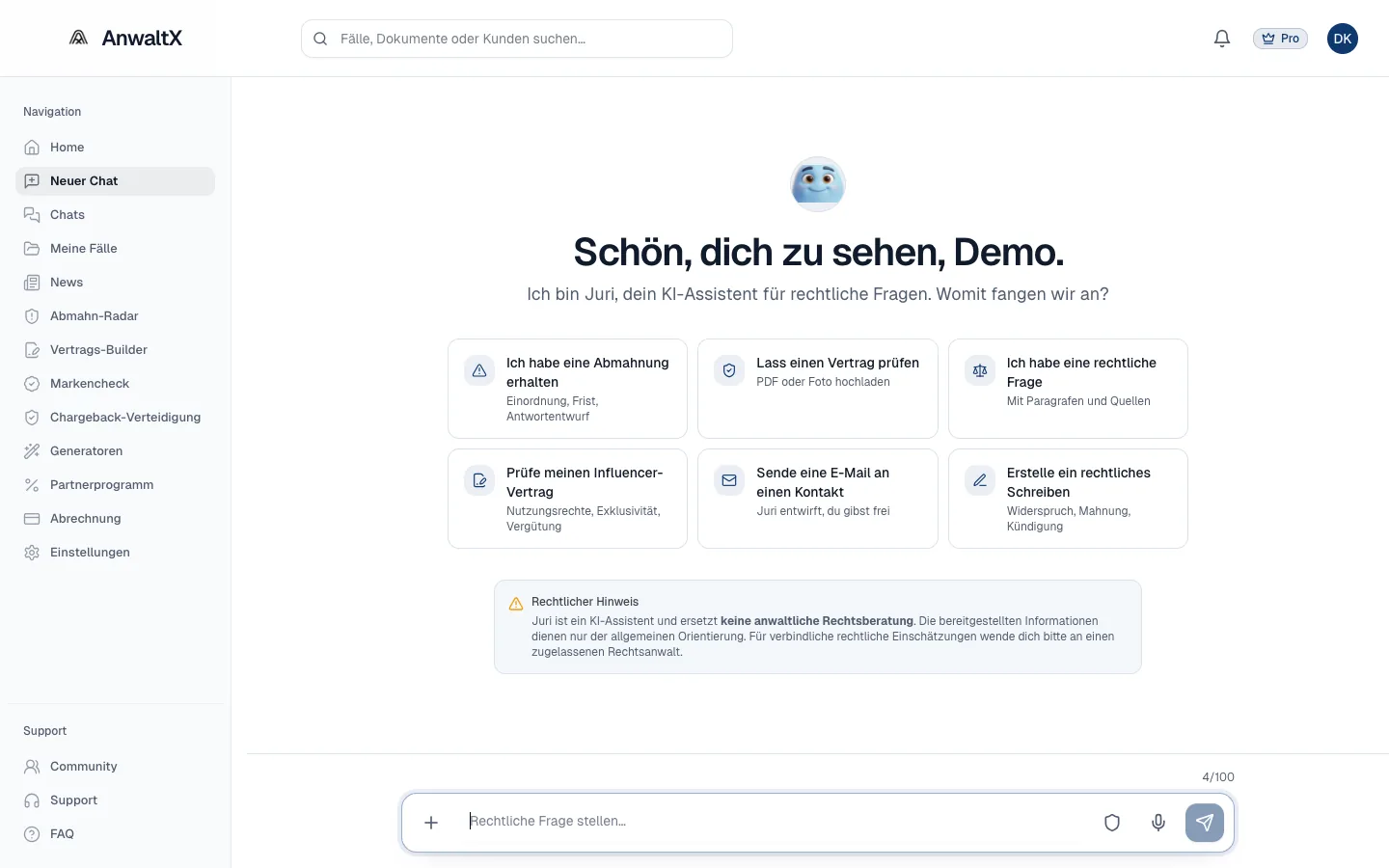Click the plus attachment icon in the chat box
1389x868 pixels.
(431, 823)
